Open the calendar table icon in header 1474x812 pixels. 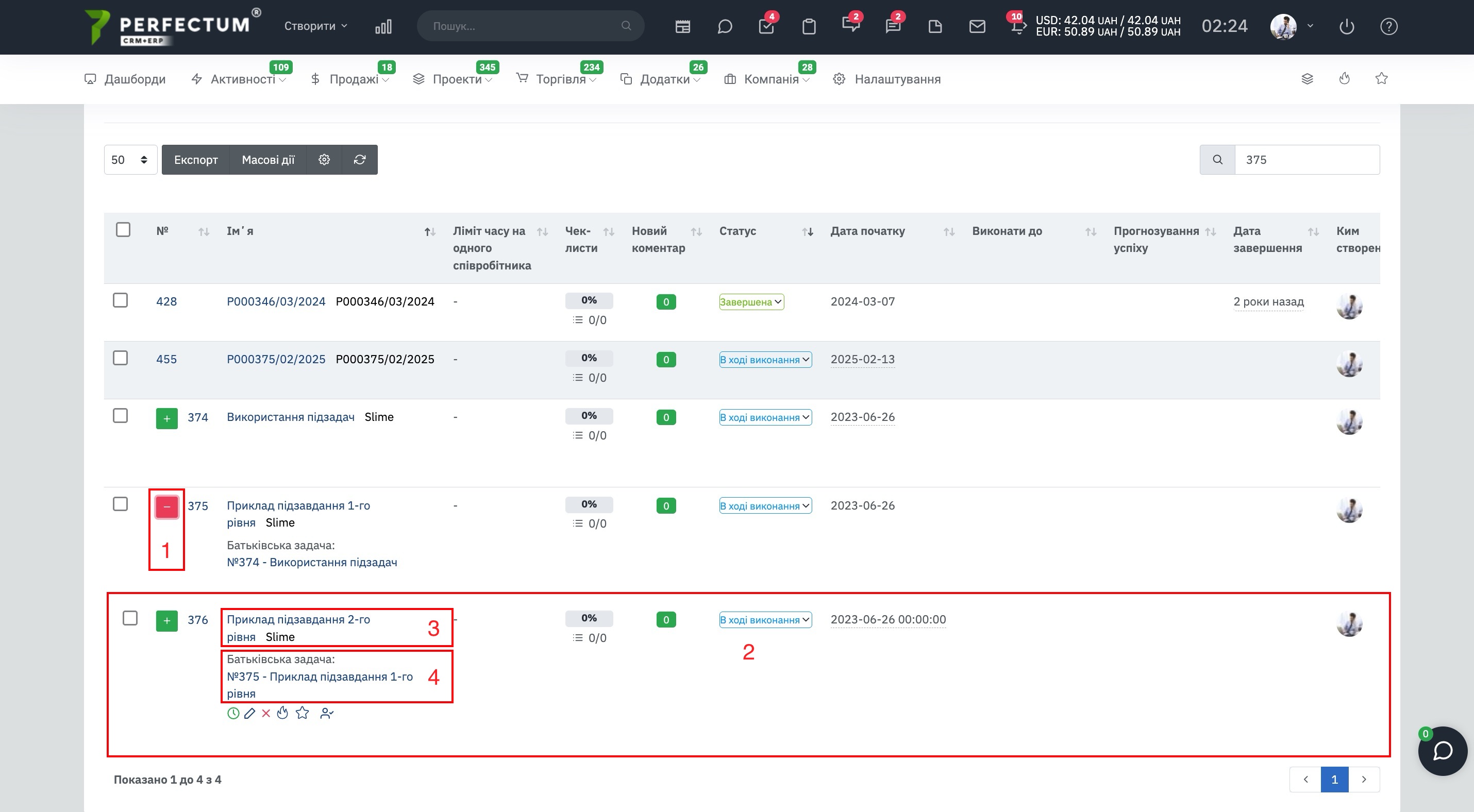point(682,26)
